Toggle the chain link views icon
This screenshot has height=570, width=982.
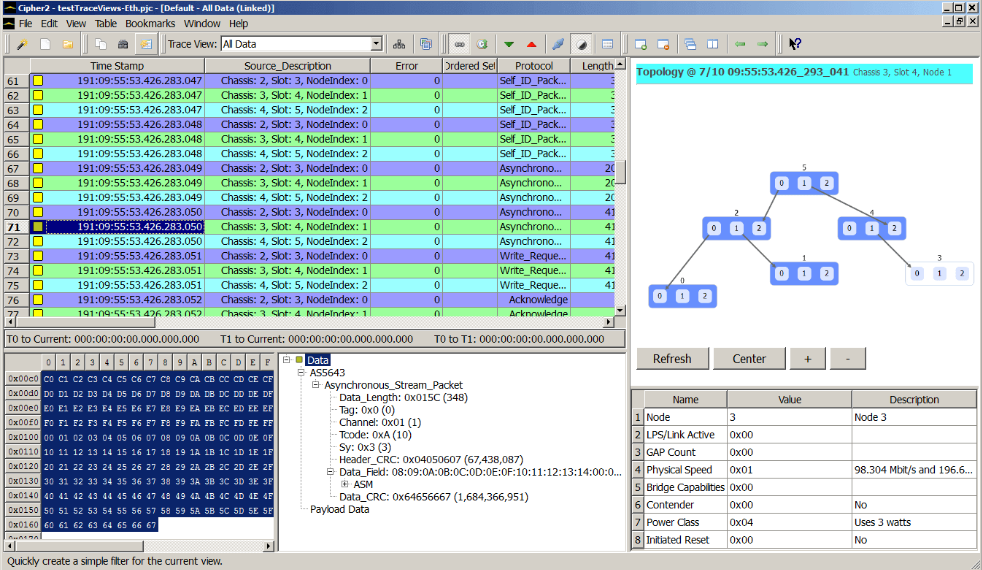pos(460,44)
